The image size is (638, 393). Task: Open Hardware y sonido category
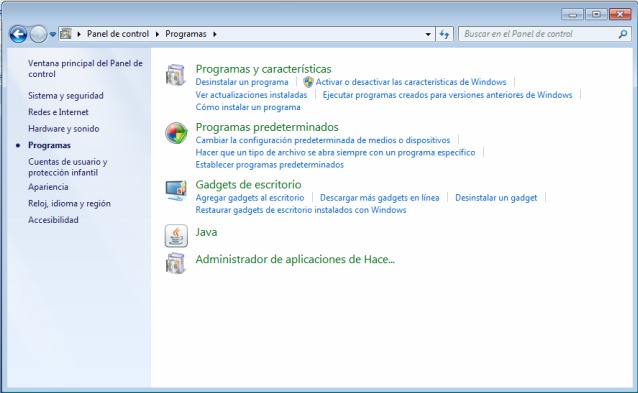(63, 129)
